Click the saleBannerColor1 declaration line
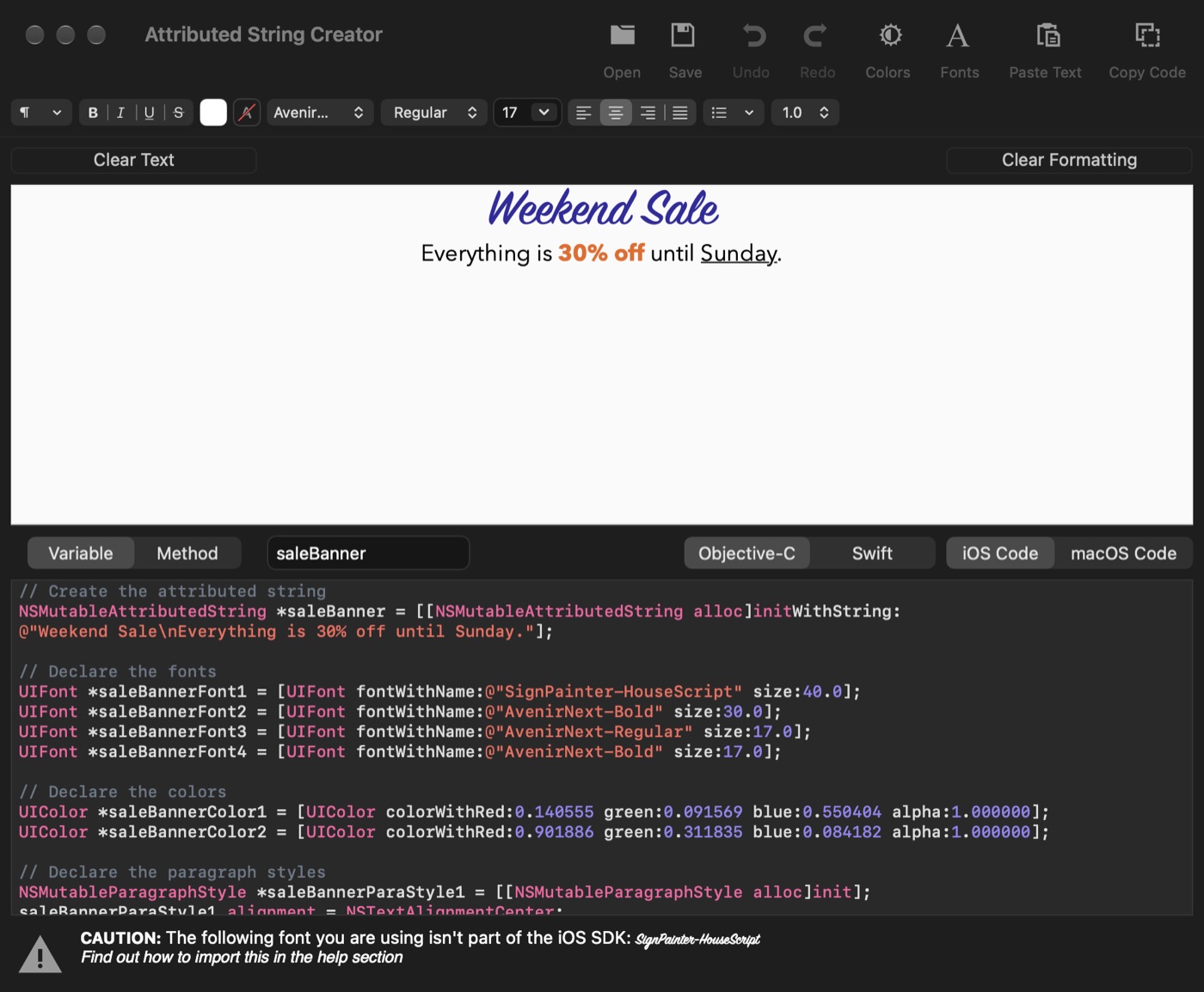The width and height of the screenshot is (1204, 992). [x=534, y=811]
